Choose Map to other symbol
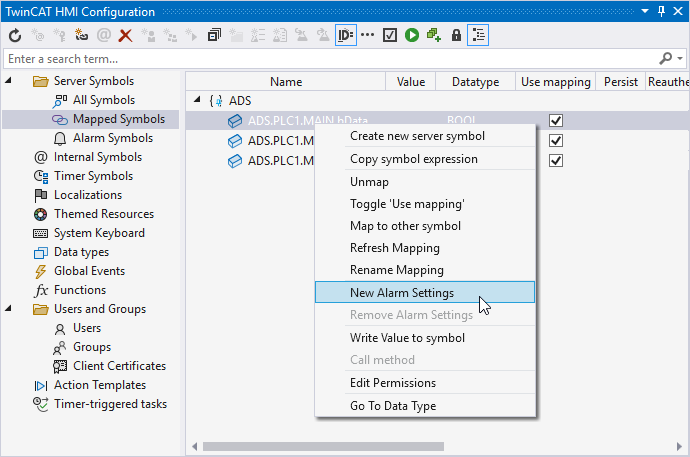Viewport: 690px width, 457px height. pyautogui.click(x=425, y=226)
